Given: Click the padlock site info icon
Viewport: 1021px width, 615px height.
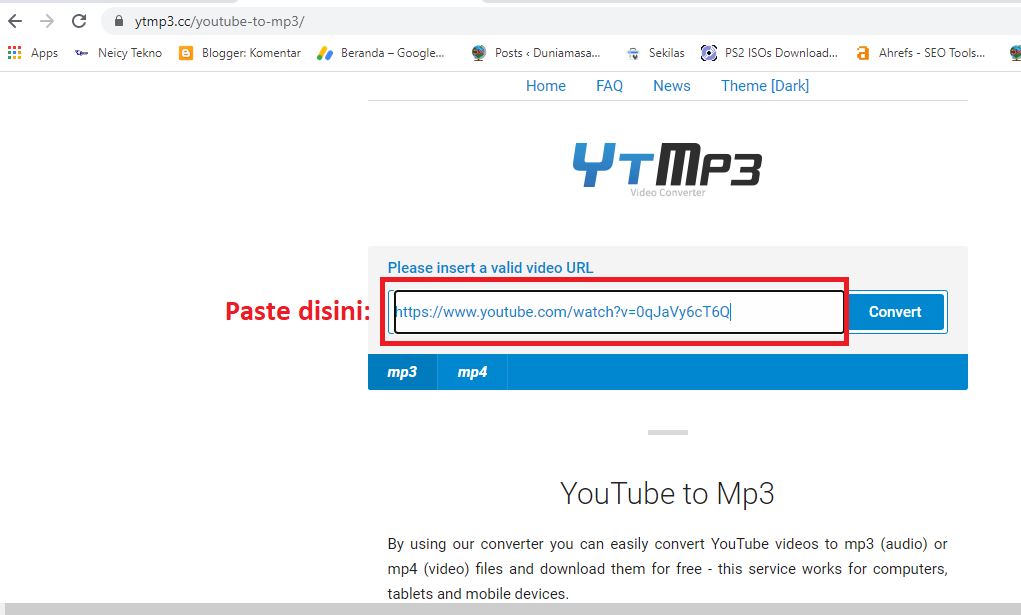Looking at the screenshot, I should coord(119,21).
